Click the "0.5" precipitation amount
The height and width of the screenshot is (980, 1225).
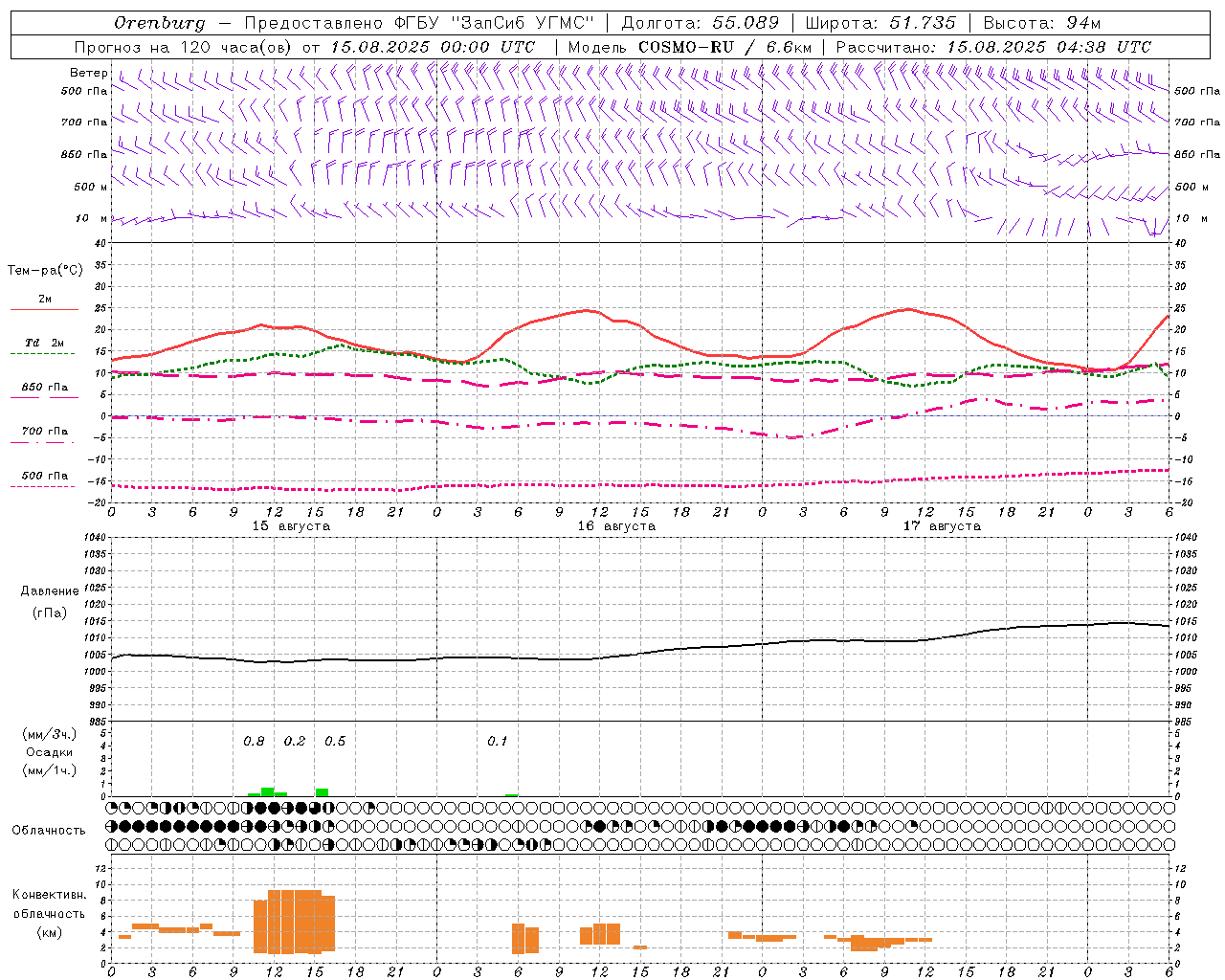335,742
